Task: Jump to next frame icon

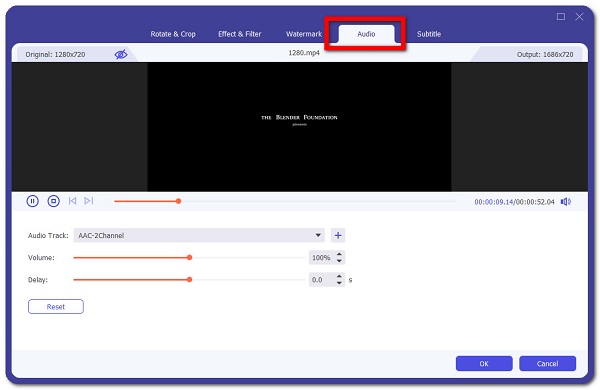Action: click(x=89, y=201)
